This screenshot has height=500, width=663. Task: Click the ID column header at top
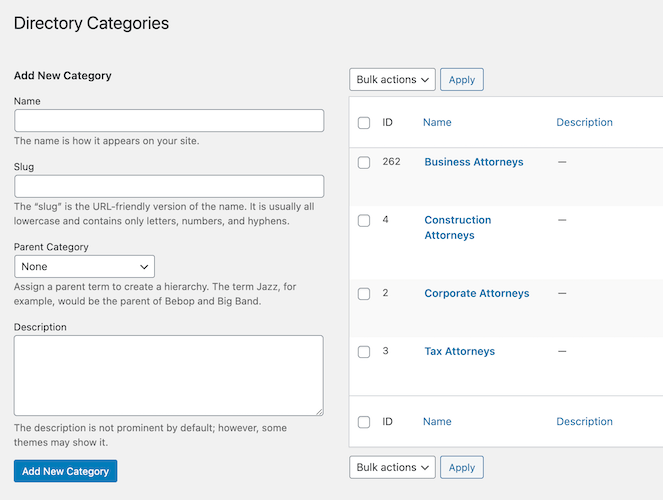(387, 122)
